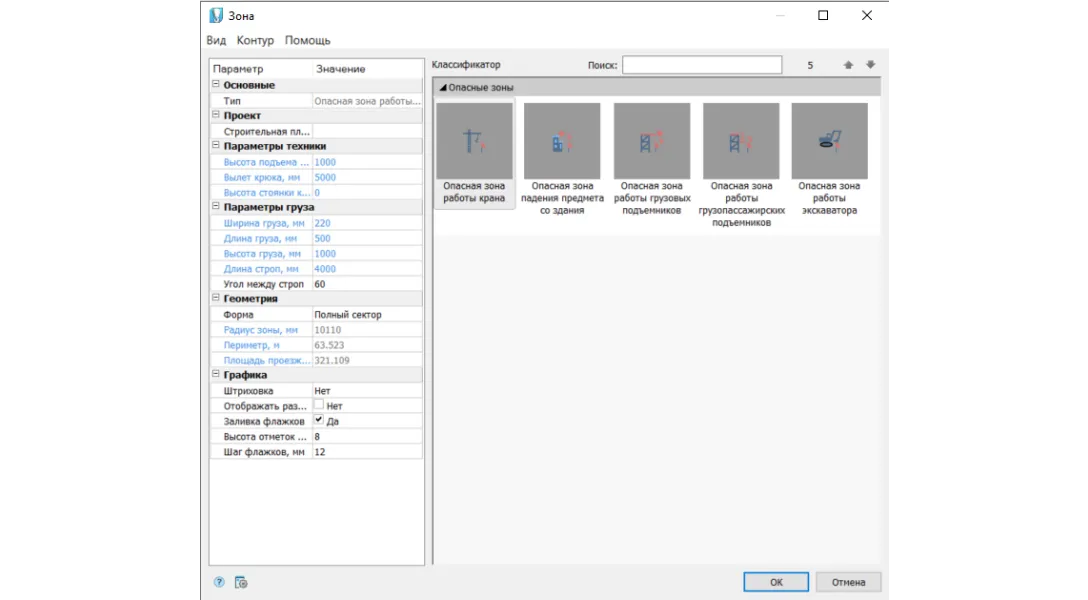
Task: Click the Тип value Опасная зона работы
Action: (367, 101)
